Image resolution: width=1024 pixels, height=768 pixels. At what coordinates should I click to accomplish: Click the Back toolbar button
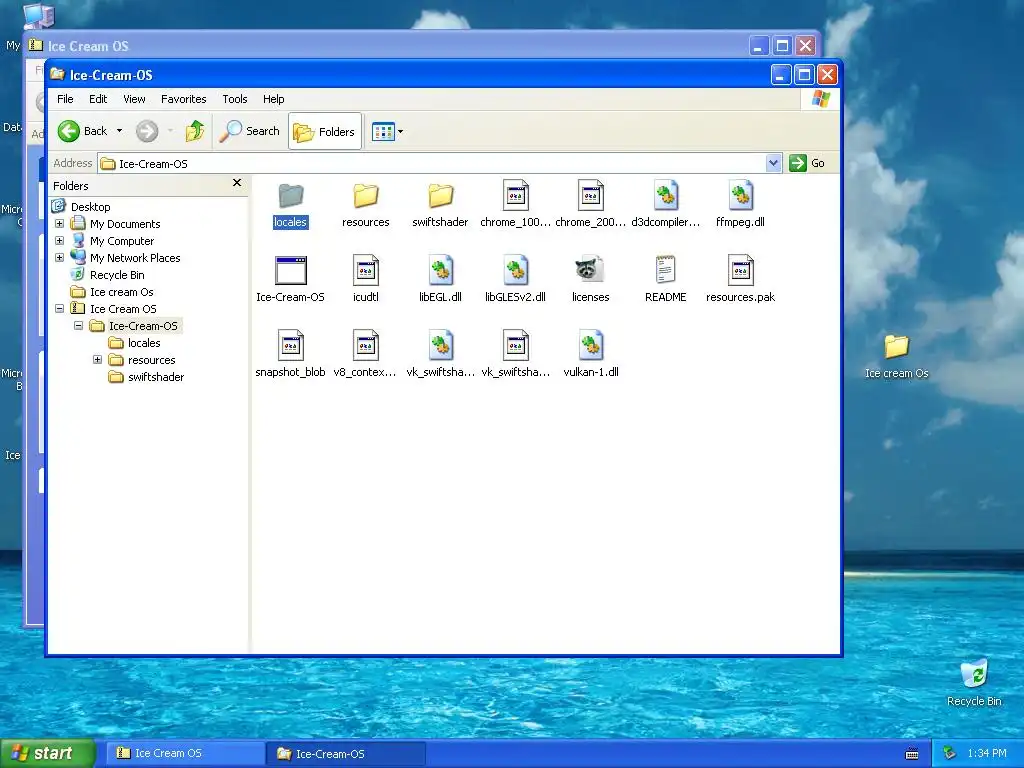pyautogui.click(x=82, y=131)
